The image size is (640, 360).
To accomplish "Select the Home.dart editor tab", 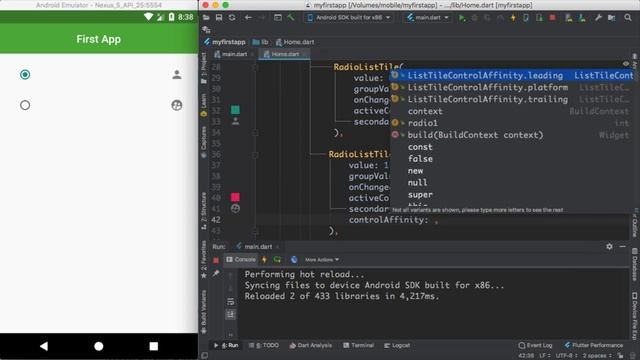I will point(283,54).
